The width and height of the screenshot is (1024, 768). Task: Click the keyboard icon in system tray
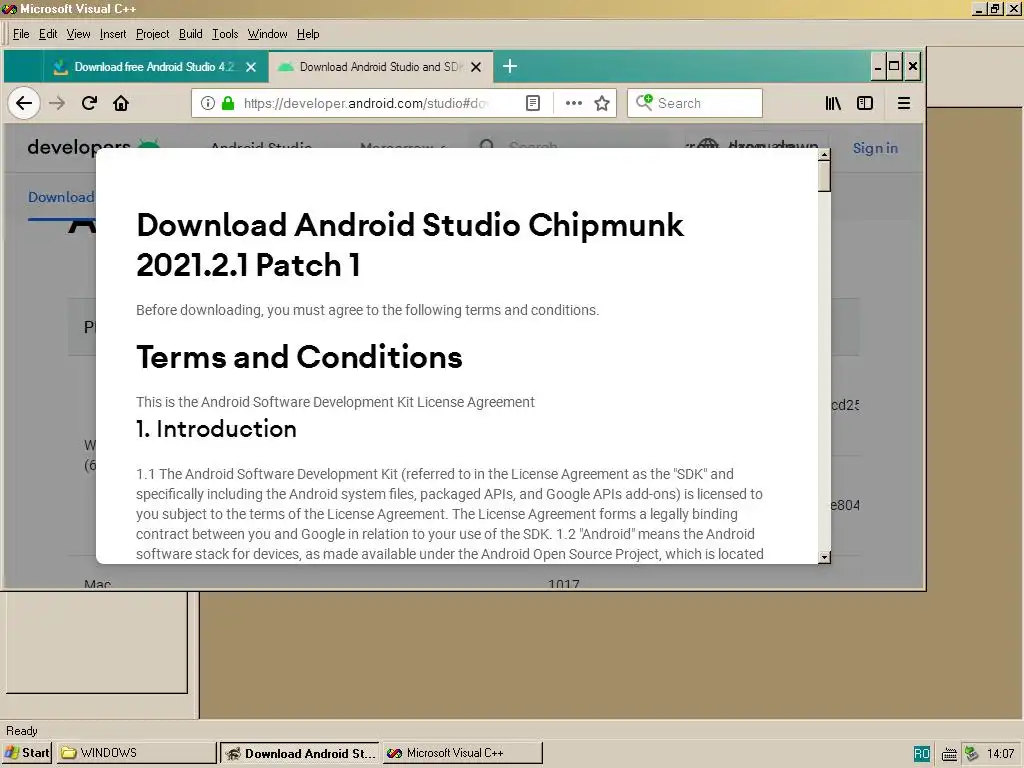click(x=950, y=754)
